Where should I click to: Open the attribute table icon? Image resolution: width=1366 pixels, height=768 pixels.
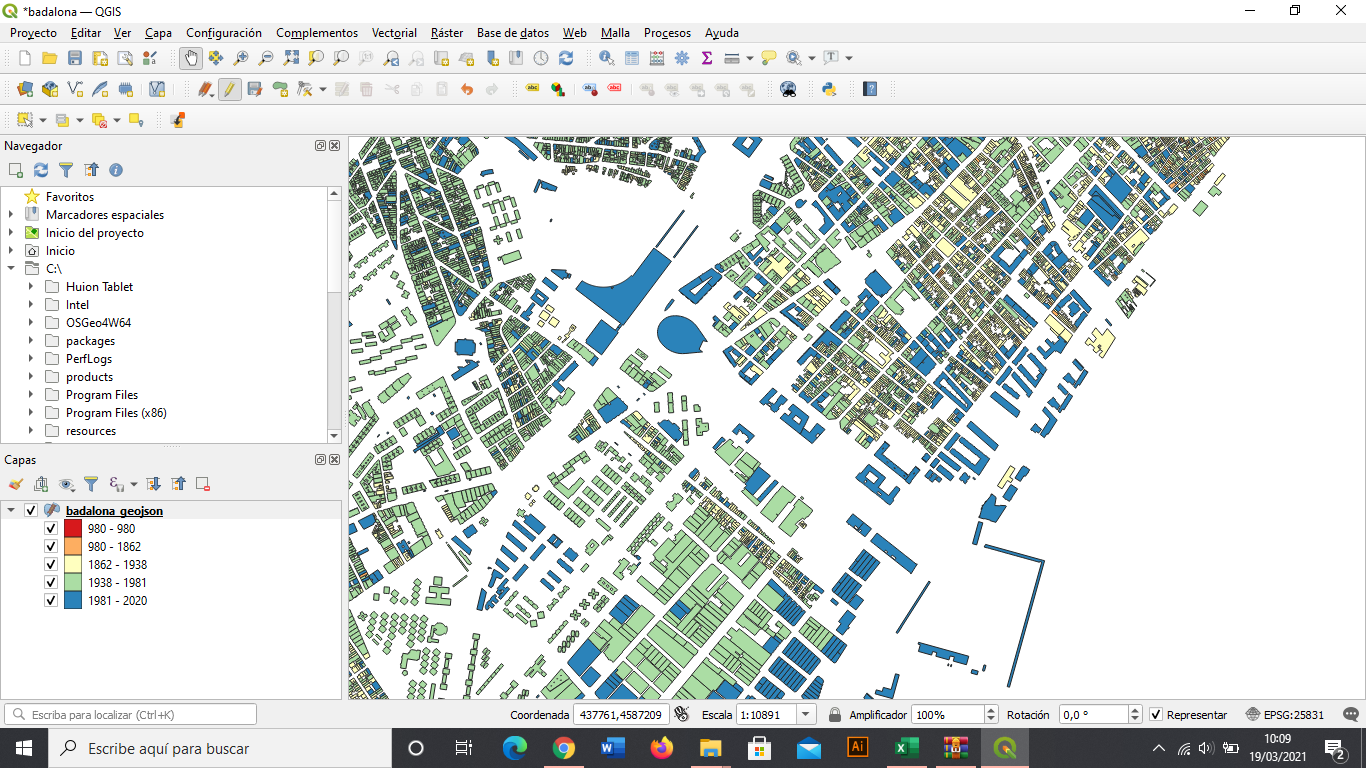632,58
